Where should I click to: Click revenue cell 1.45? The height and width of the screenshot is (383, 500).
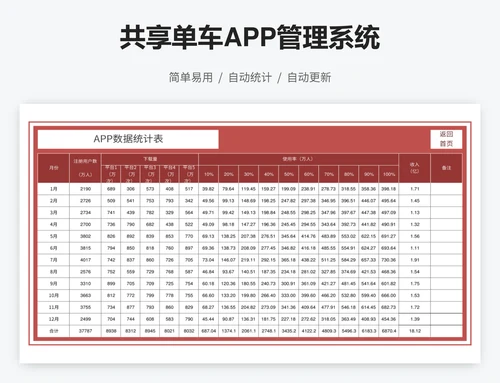pyautogui.click(x=414, y=201)
